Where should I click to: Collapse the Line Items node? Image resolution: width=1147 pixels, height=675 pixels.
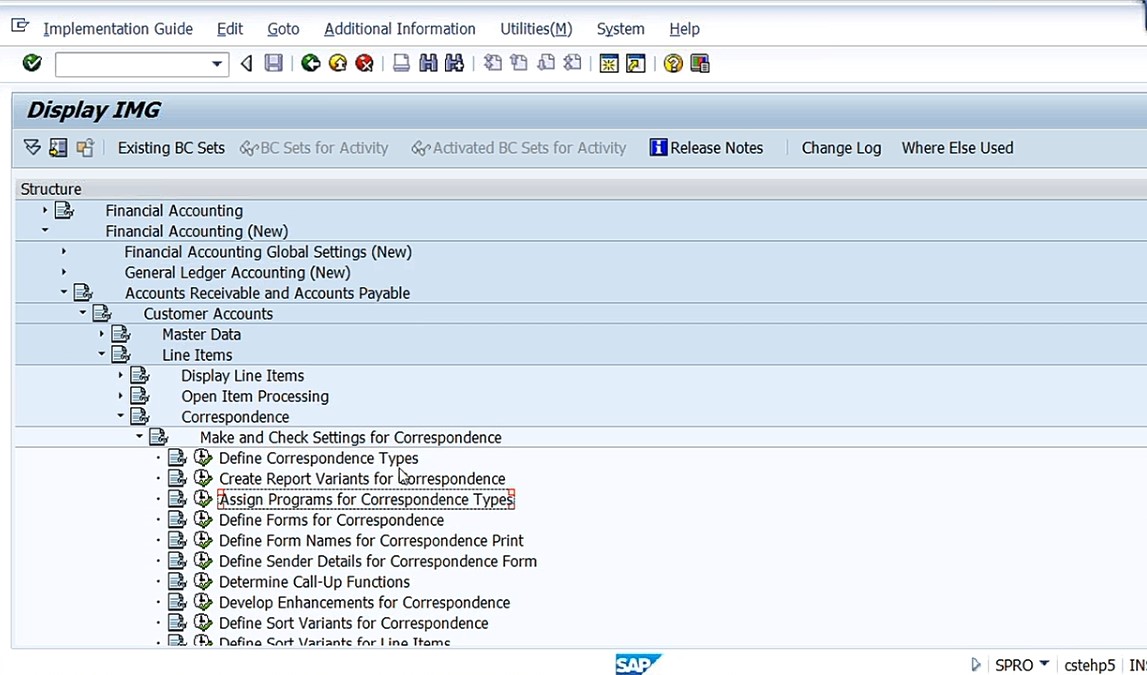(x=102, y=354)
